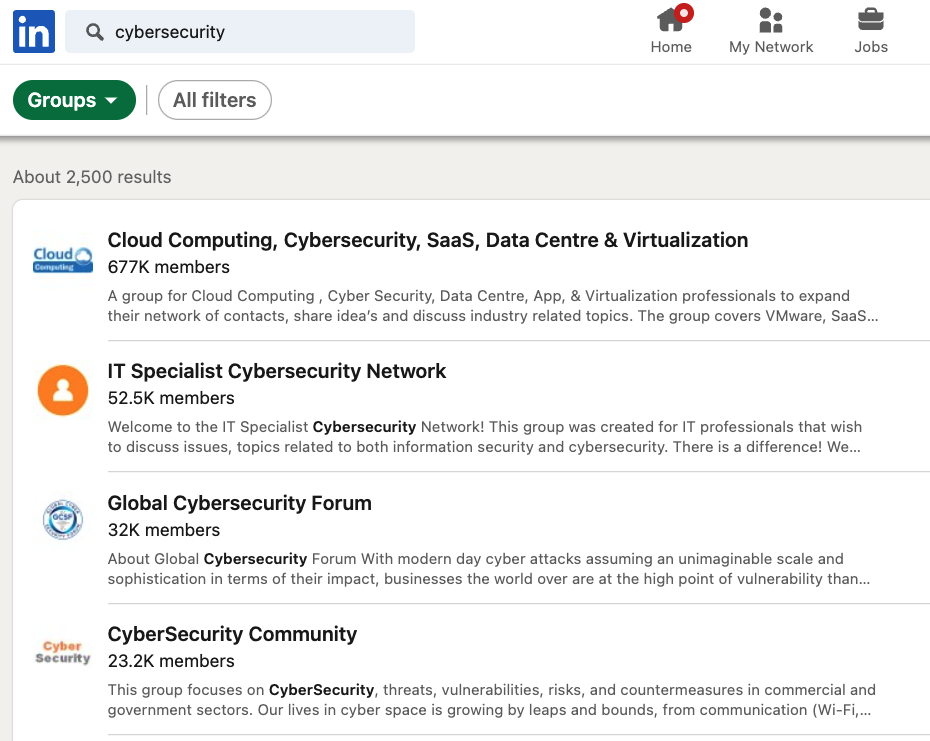Click the CyberSecurity Community group logo
The width and height of the screenshot is (930, 741).
tap(63, 652)
